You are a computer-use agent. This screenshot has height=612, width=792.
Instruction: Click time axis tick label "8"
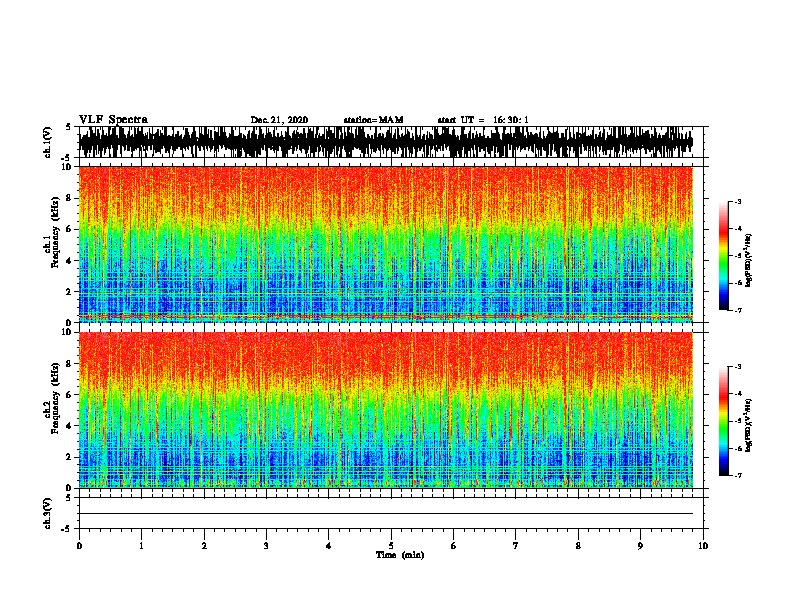578,546
